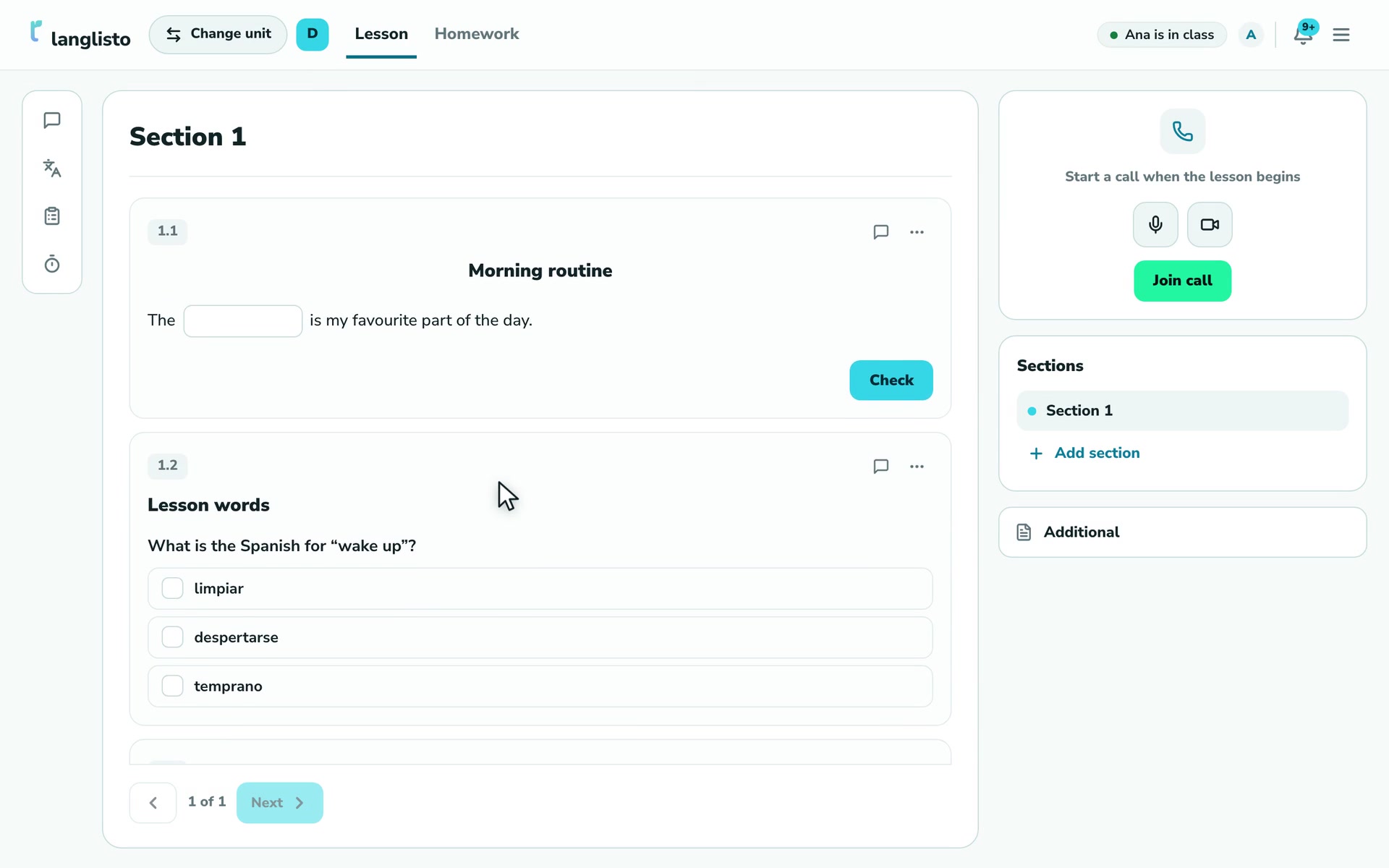Click Add section link
The height and width of the screenshot is (868, 1389).
[1084, 453]
